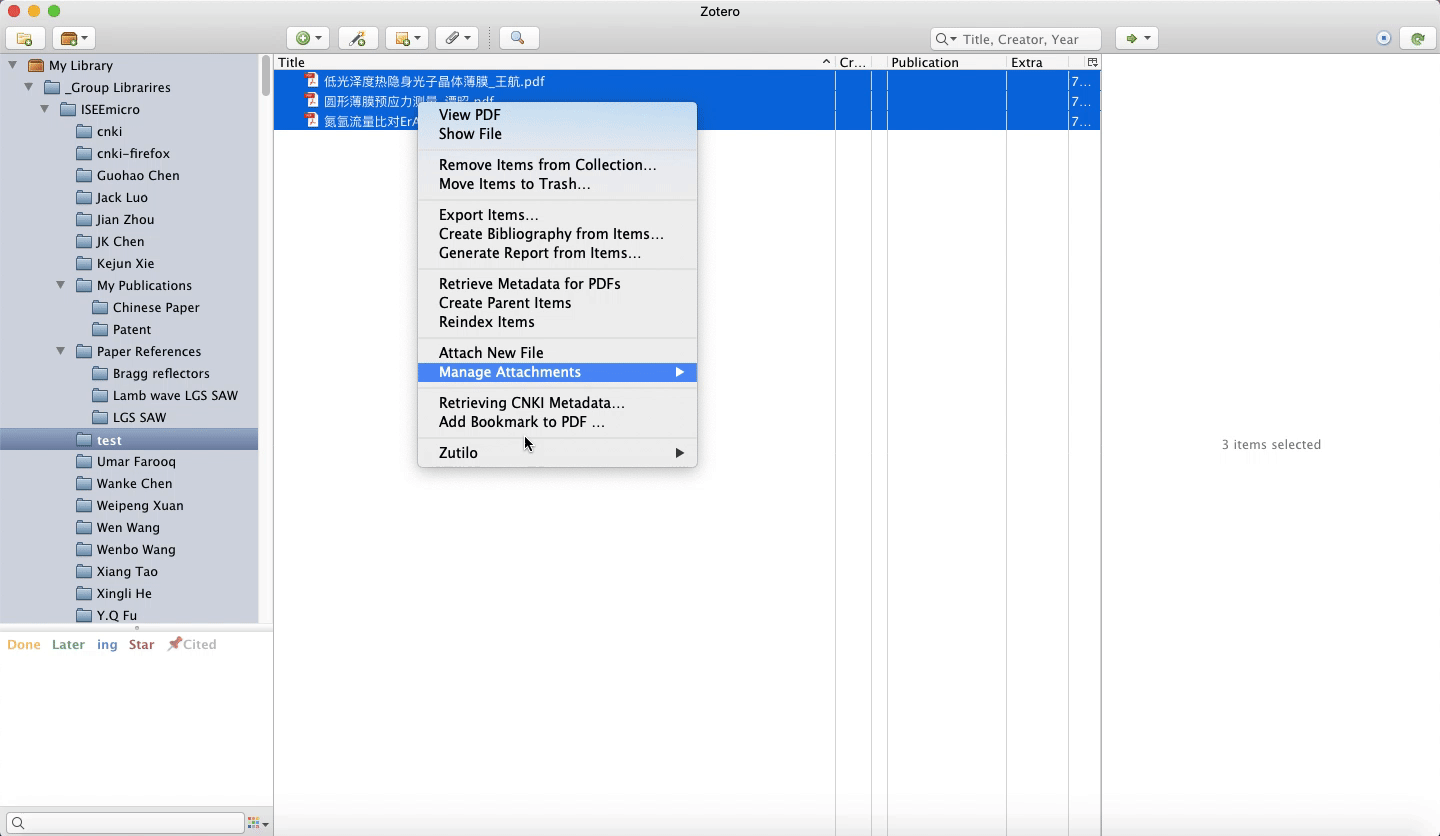Select the Kejun Xie collection
The height and width of the screenshot is (836, 1440).
coord(125,263)
